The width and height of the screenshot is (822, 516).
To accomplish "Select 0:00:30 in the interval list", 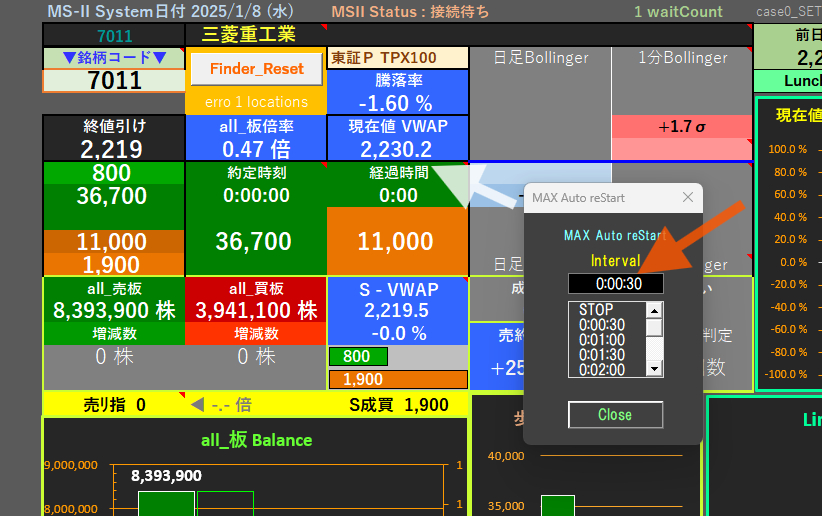I will [x=602, y=325].
